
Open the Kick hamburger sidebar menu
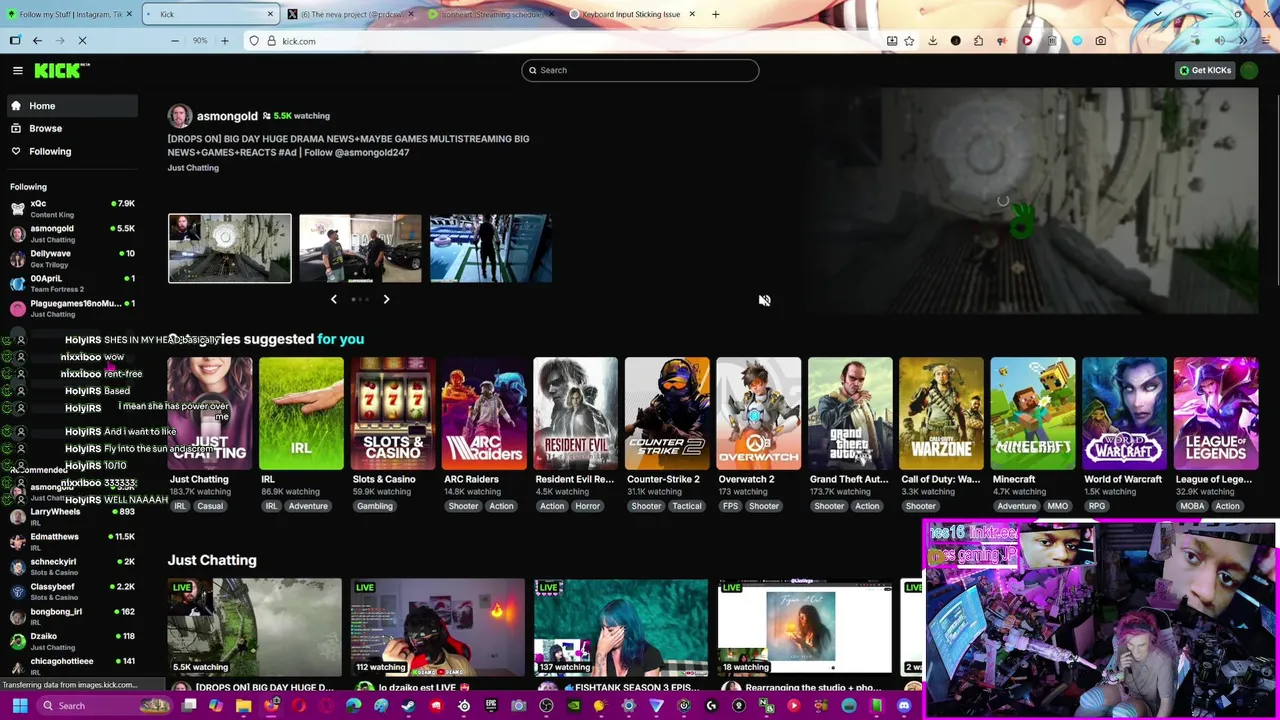18,70
